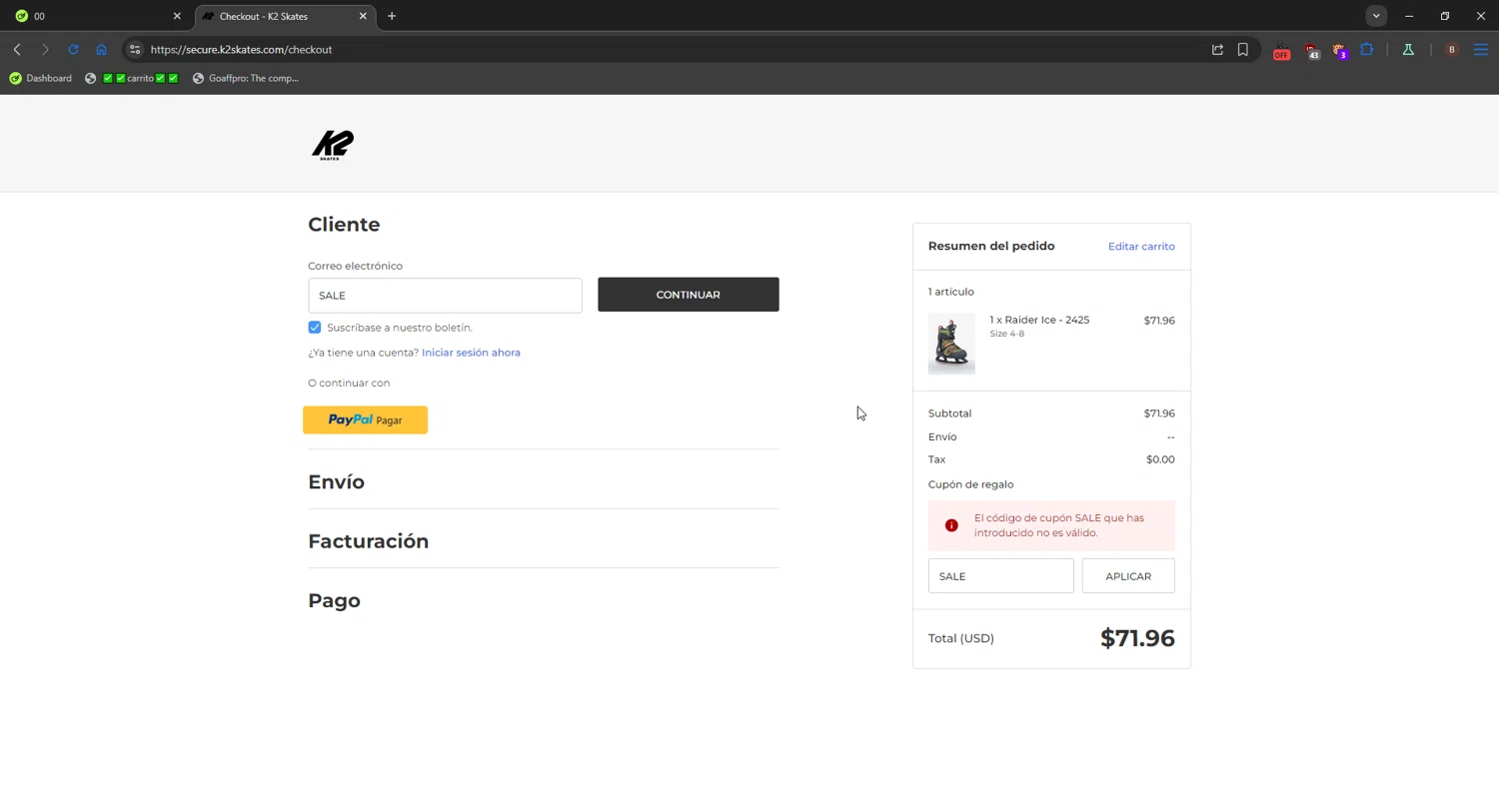Open the extension with 43 badge
Screen dimensions: 1499x812
(1311, 51)
